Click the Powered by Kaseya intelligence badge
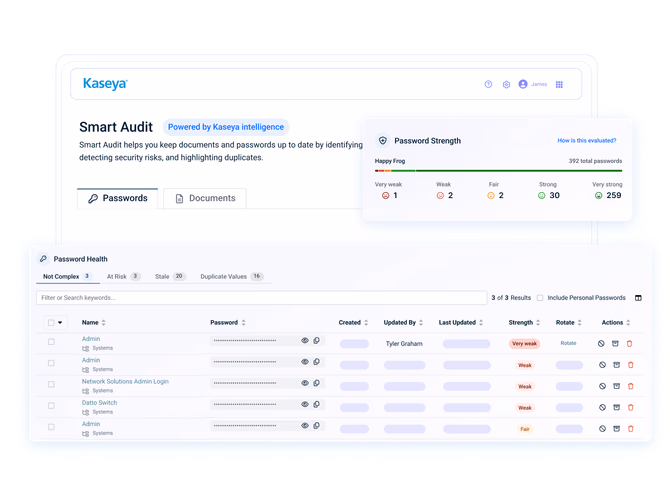The height and width of the screenshot is (482, 670). [226, 127]
